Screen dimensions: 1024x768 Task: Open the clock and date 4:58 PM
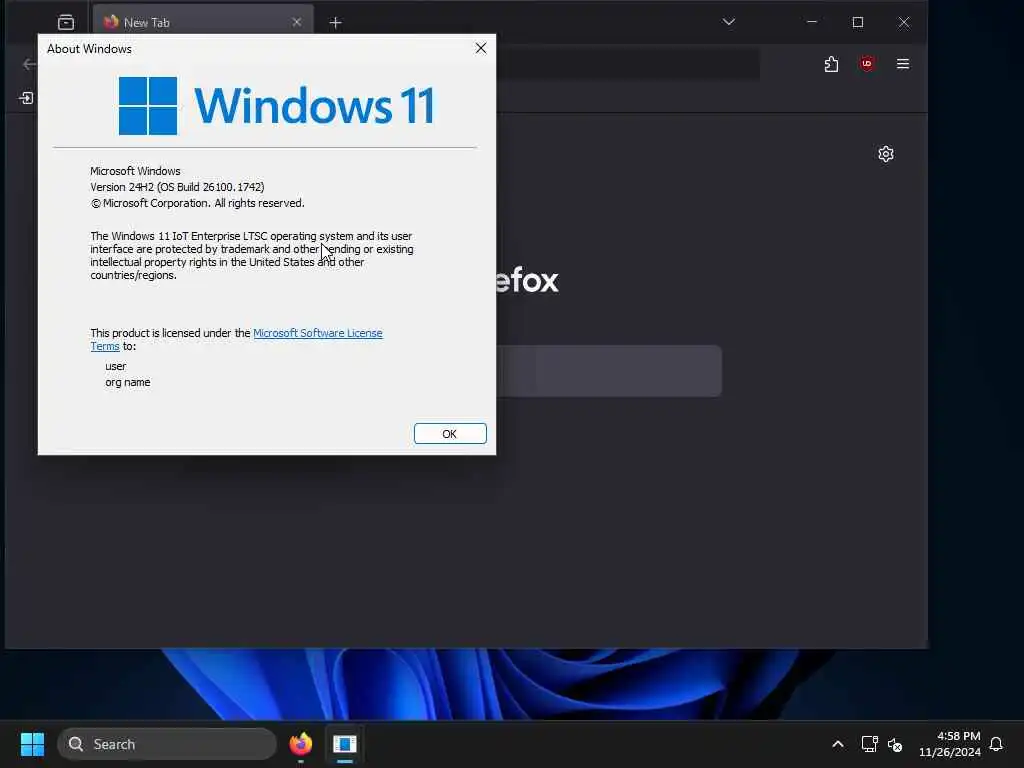tap(950, 744)
